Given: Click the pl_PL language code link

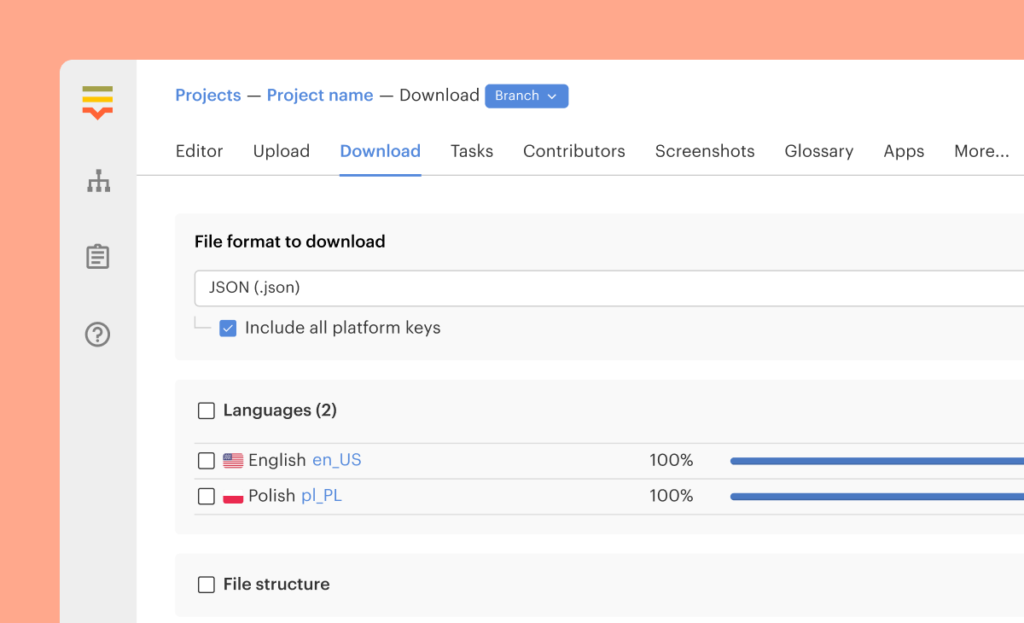Looking at the screenshot, I should pos(321,496).
